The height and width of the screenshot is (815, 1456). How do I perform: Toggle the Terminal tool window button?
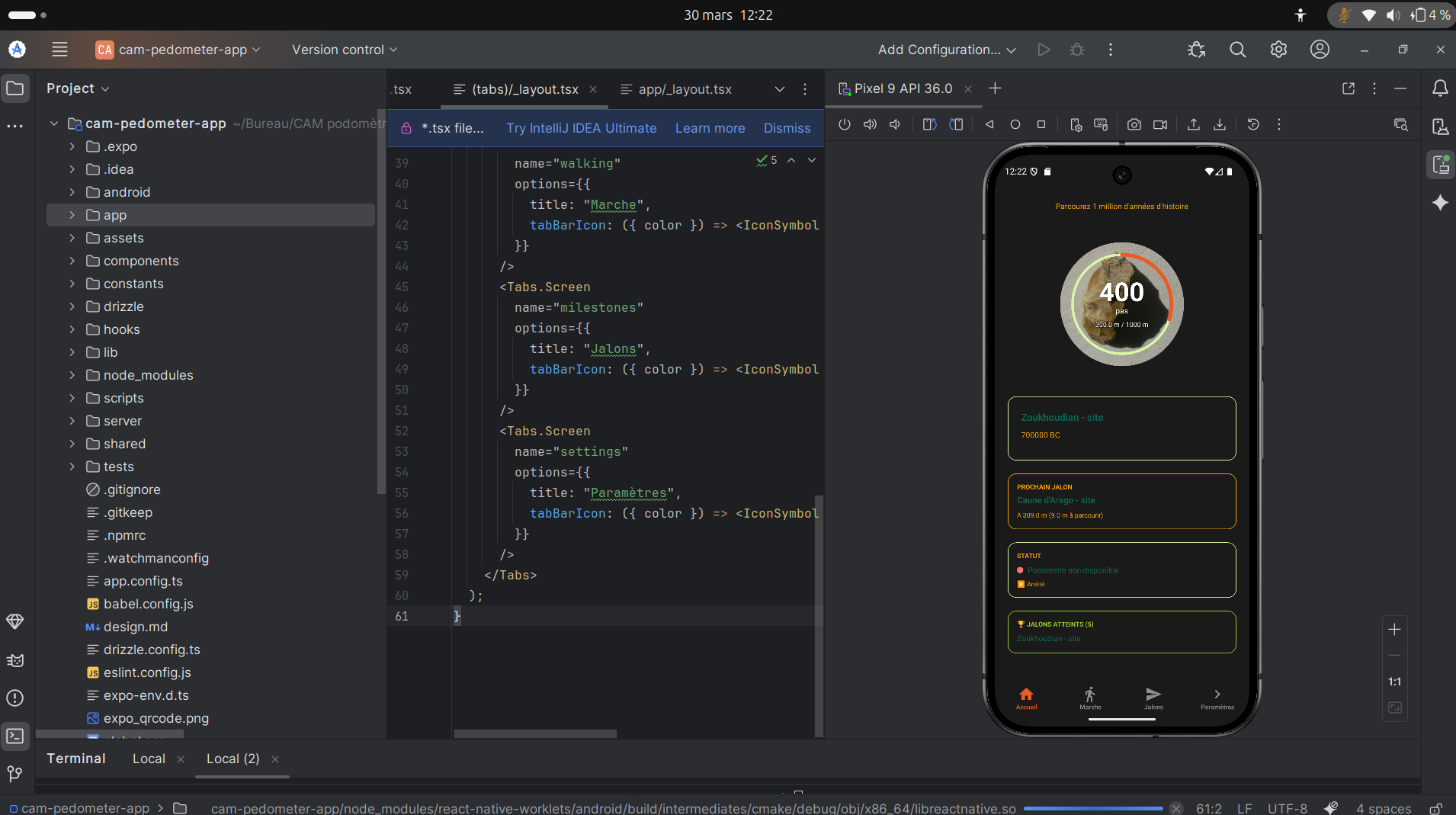pos(15,736)
